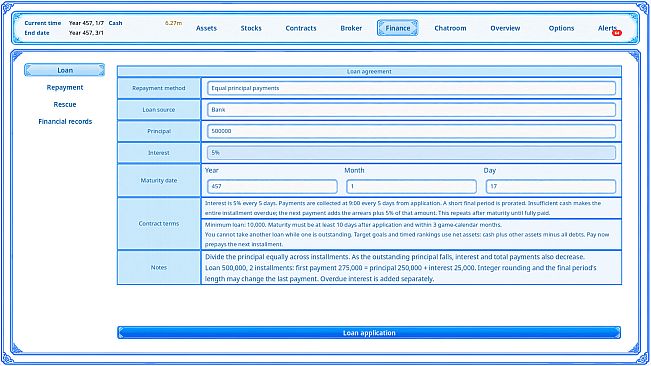651x366 pixels.
Task: Open Repayment in the sidebar
Action: (x=65, y=88)
